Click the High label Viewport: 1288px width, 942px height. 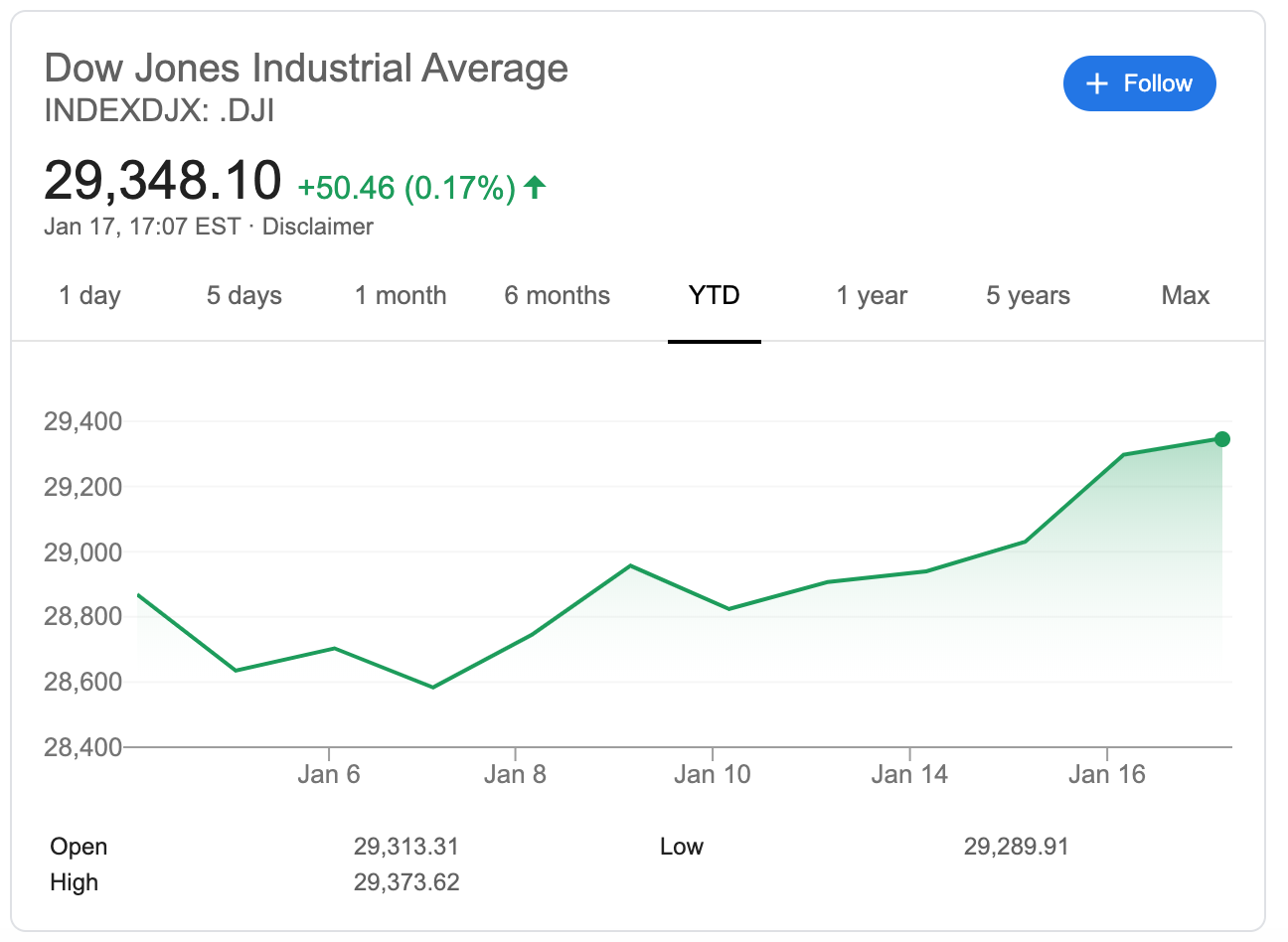pyautogui.click(x=75, y=882)
